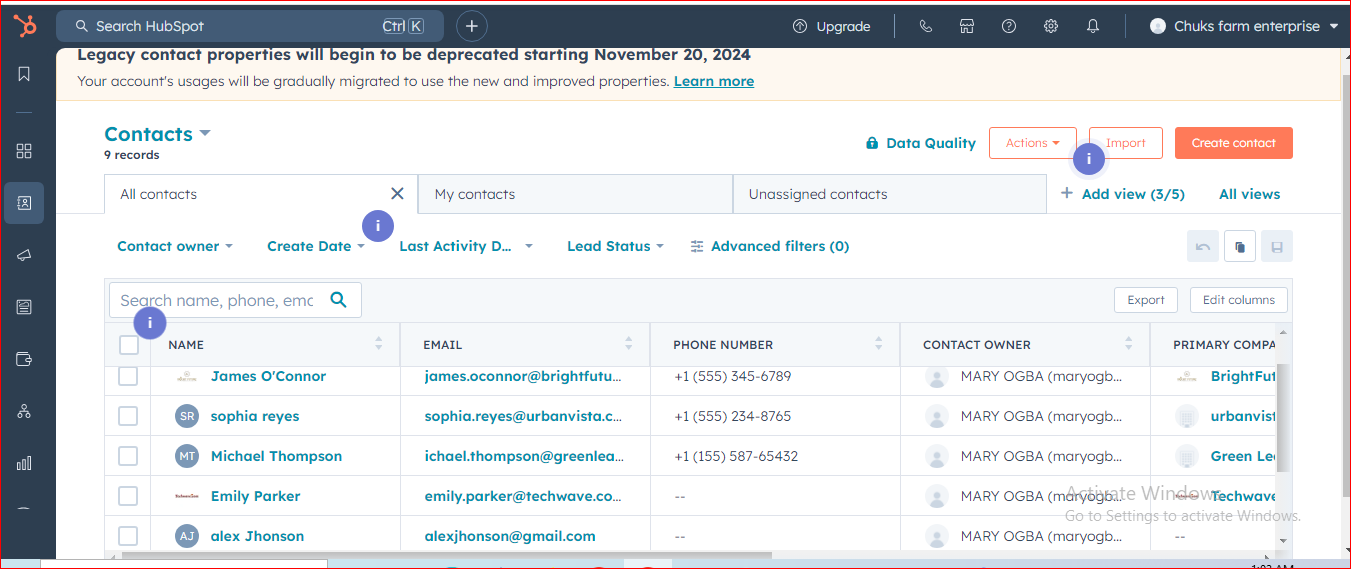1351x569 pixels.
Task: Click Add view (3/5)
Action: [x=1122, y=194]
